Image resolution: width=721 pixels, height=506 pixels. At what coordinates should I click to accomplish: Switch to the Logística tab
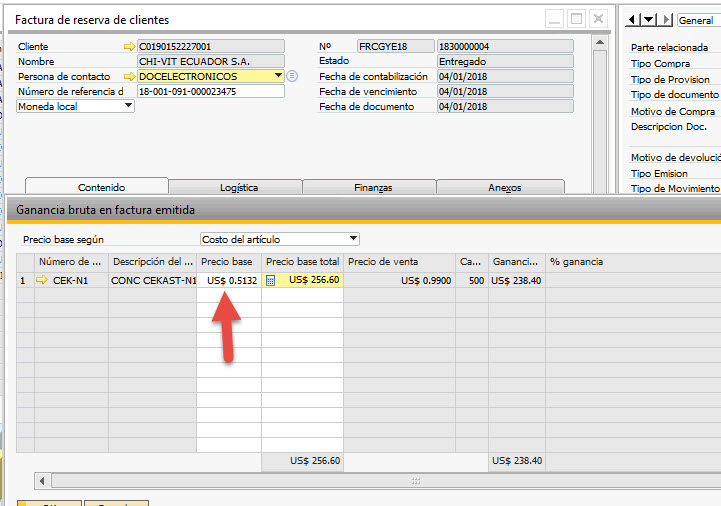[x=238, y=187]
